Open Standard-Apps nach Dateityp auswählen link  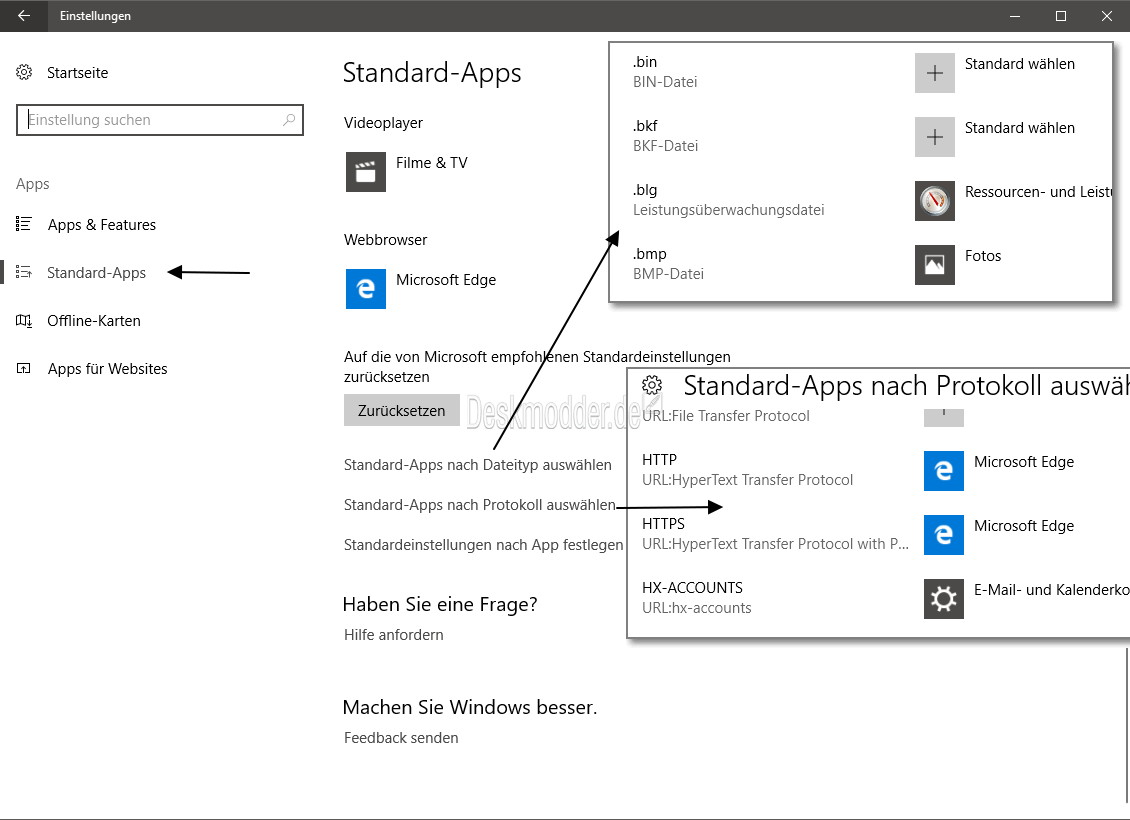[x=477, y=465]
